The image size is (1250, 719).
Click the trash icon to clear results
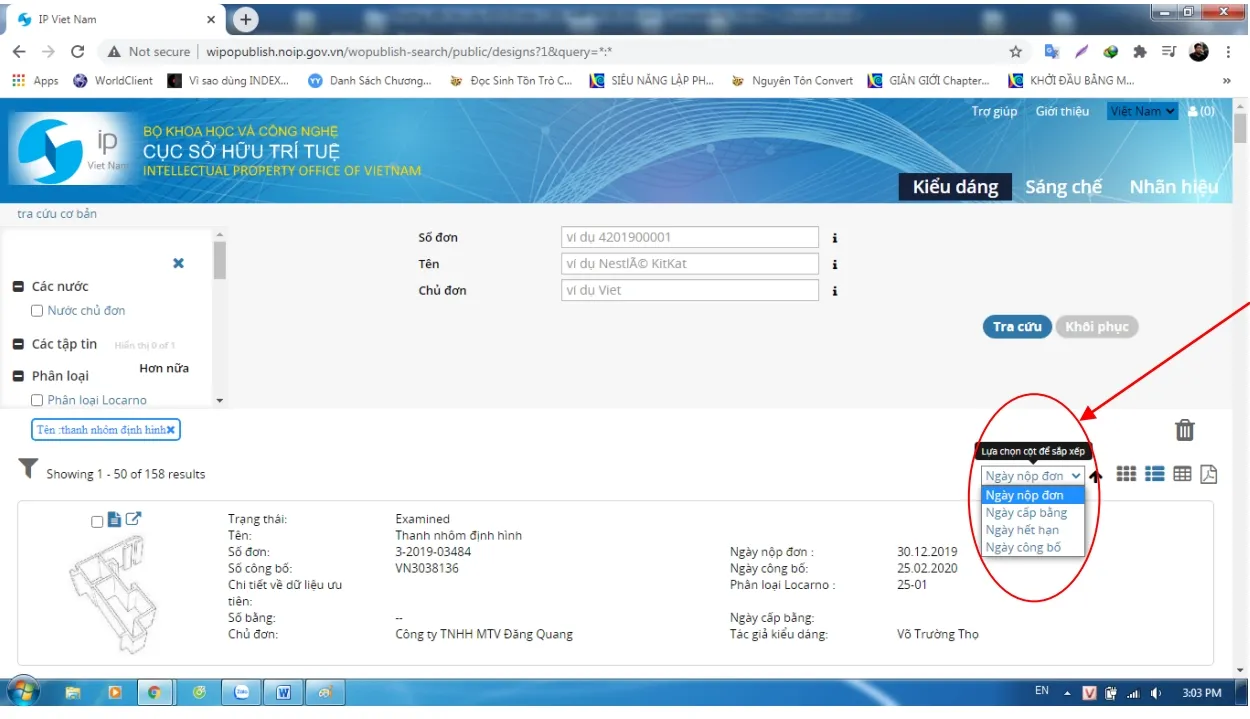point(1184,430)
